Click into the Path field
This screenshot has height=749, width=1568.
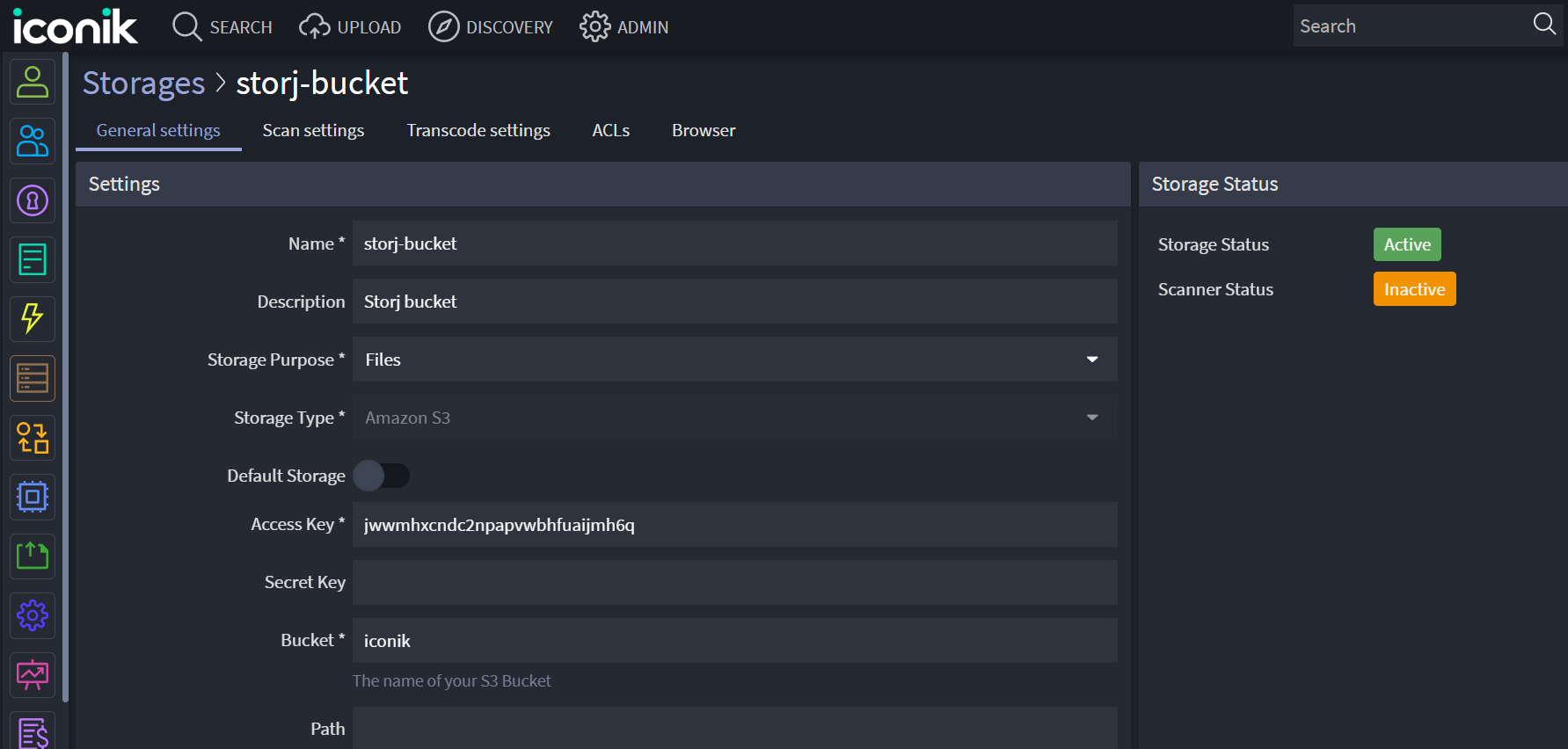click(x=735, y=728)
